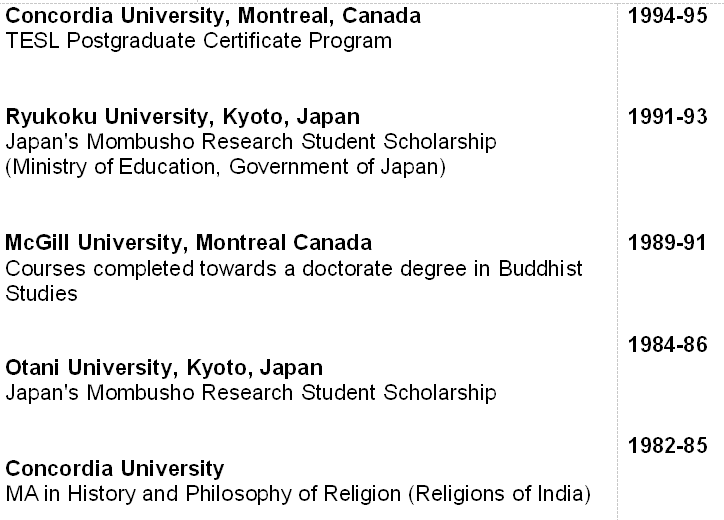
Task: Click the Otani University, Kyoto, Japan heading
Action: point(164,368)
